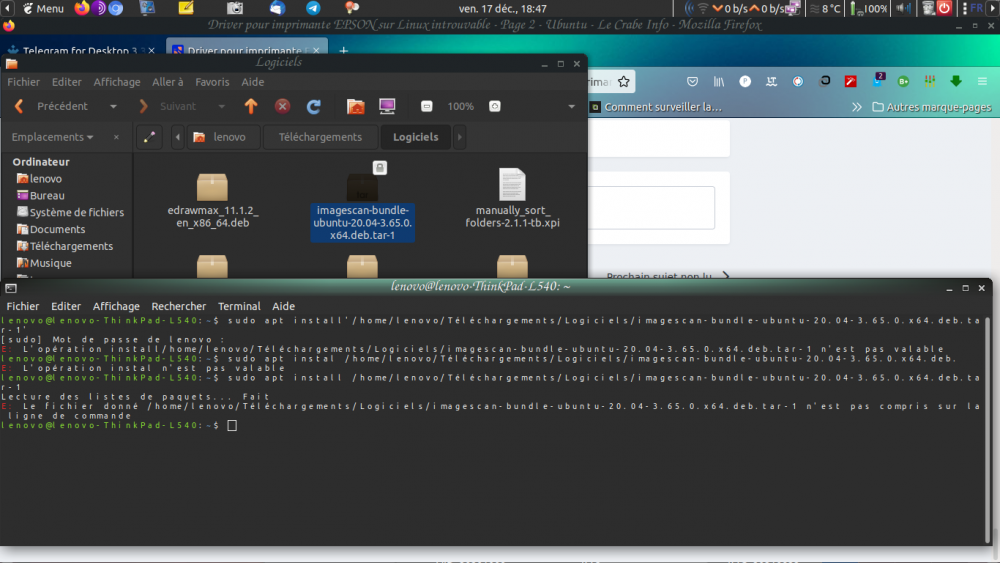Viewport: 1000px width, 563px height.
Task: Click the up-arrow parent folder icon
Action: (x=251, y=106)
